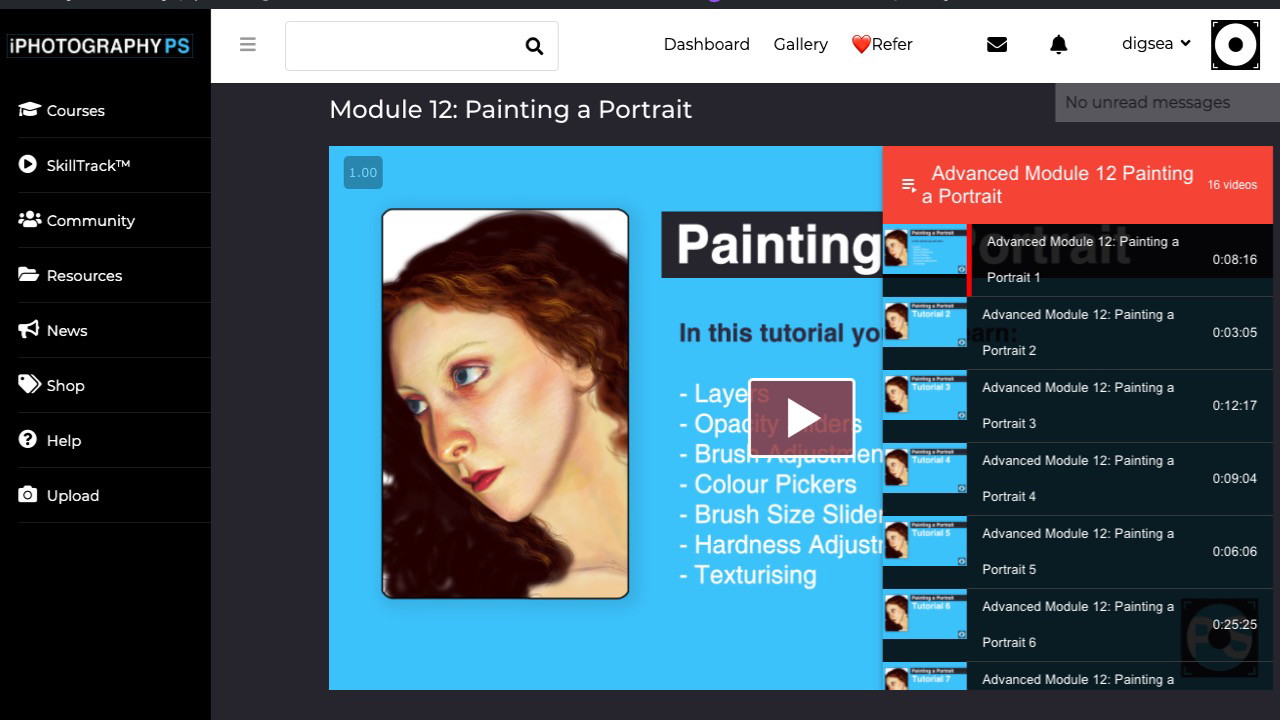Open the messages envelope icon
Screen dimensions: 1280x720
point(996,44)
